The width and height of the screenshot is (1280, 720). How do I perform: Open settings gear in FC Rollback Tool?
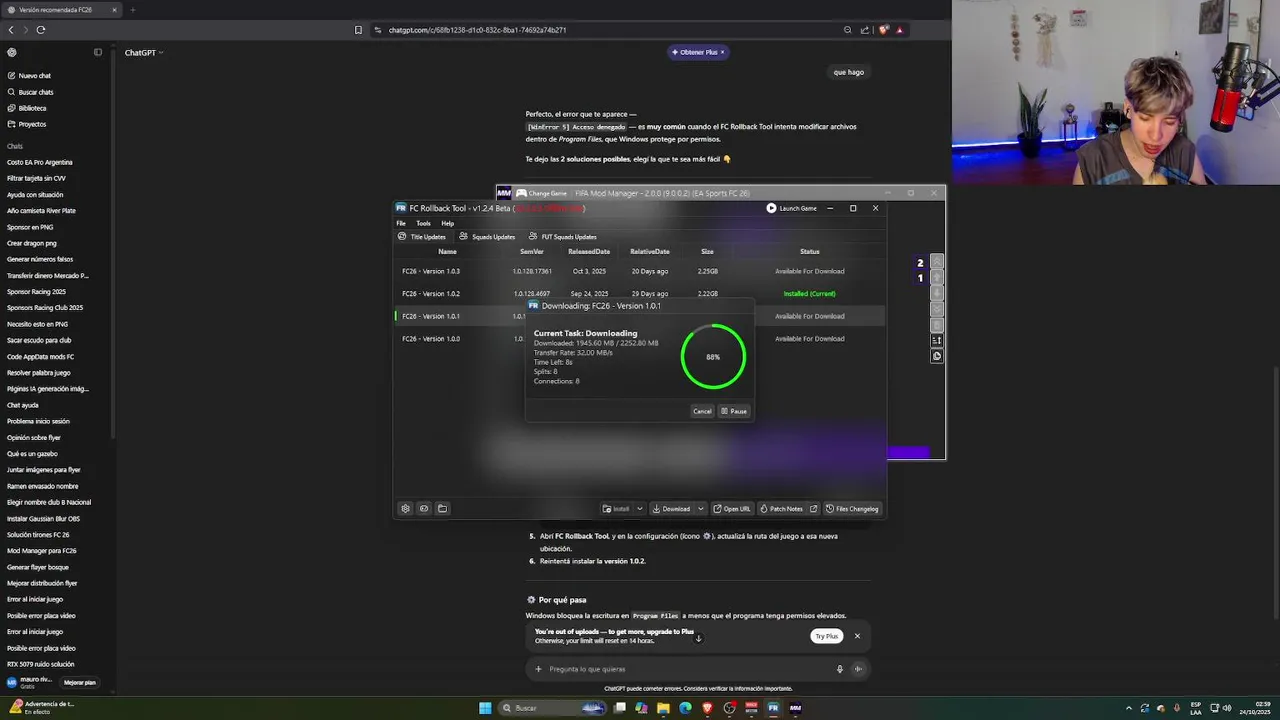[405, 508]
